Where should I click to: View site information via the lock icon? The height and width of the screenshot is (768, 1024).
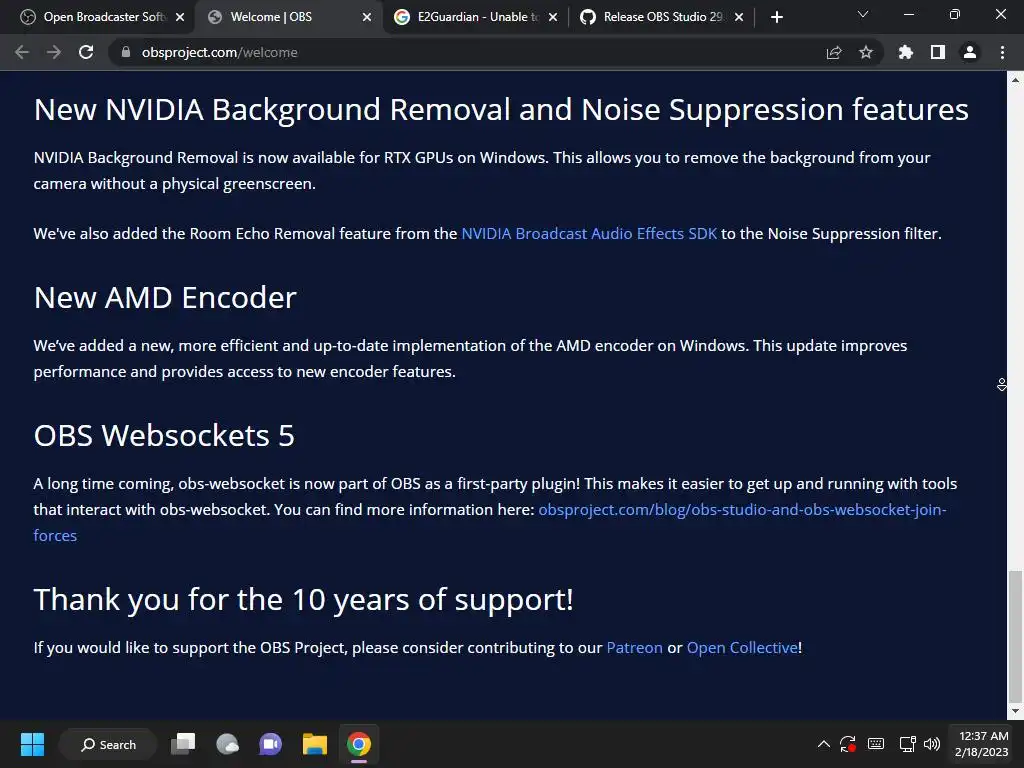click(126, 52)
